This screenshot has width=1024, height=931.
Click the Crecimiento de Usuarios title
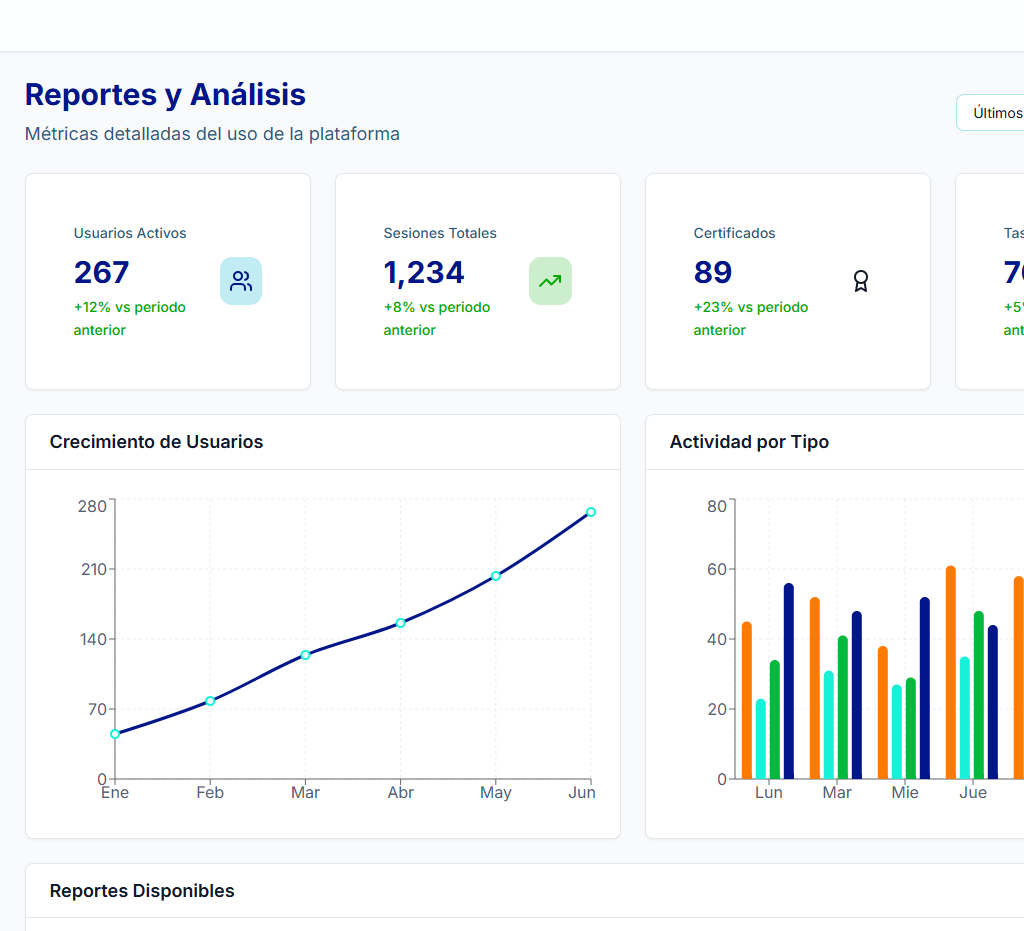coord(156,442)
